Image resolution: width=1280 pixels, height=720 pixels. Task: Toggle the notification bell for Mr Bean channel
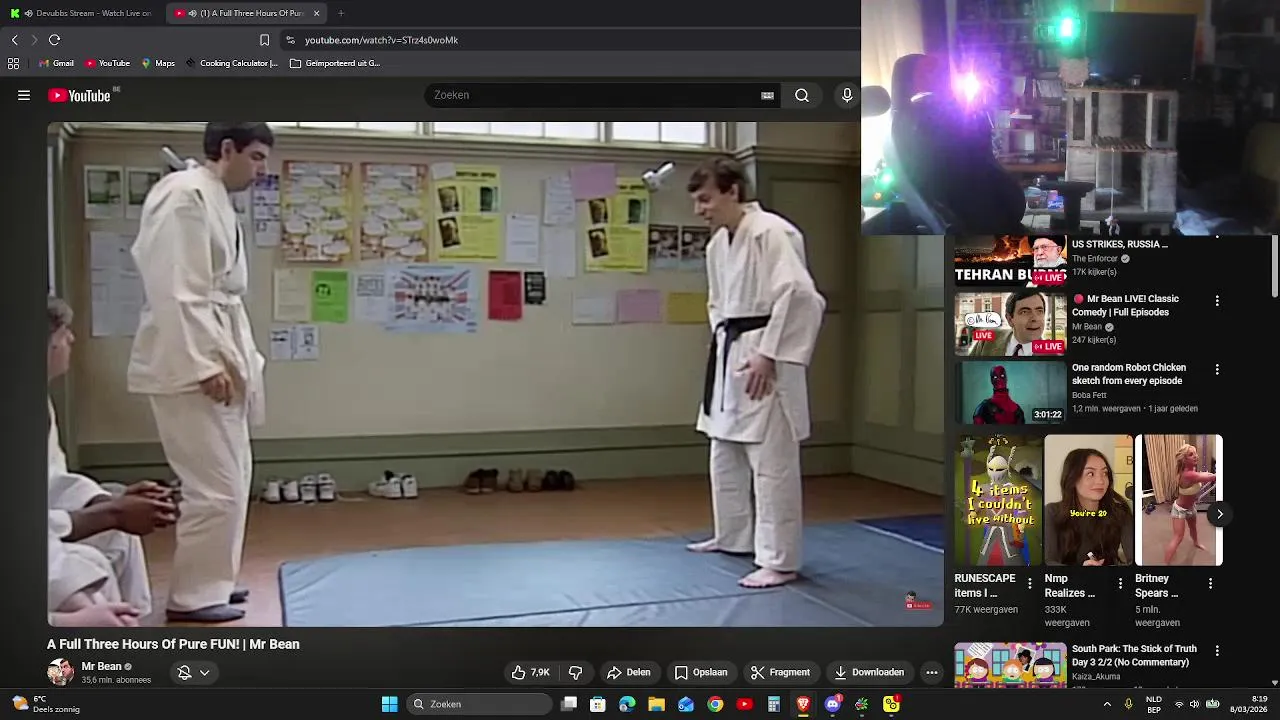[x=184, y=672]
